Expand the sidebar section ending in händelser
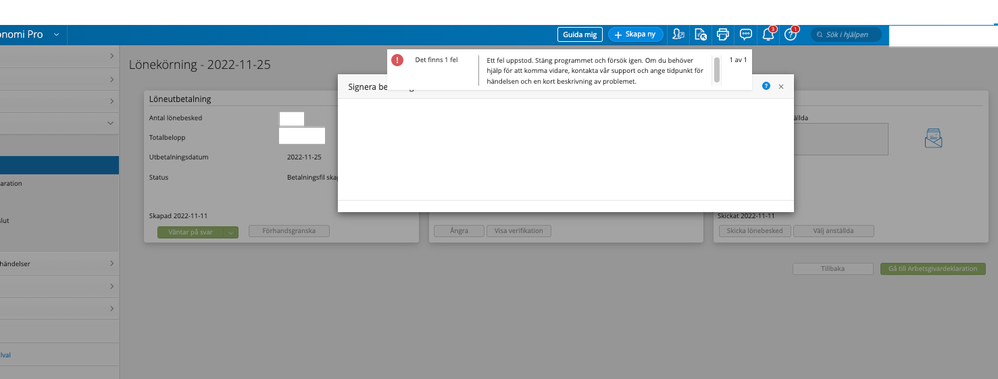The image size is (998, 379). 59,263
